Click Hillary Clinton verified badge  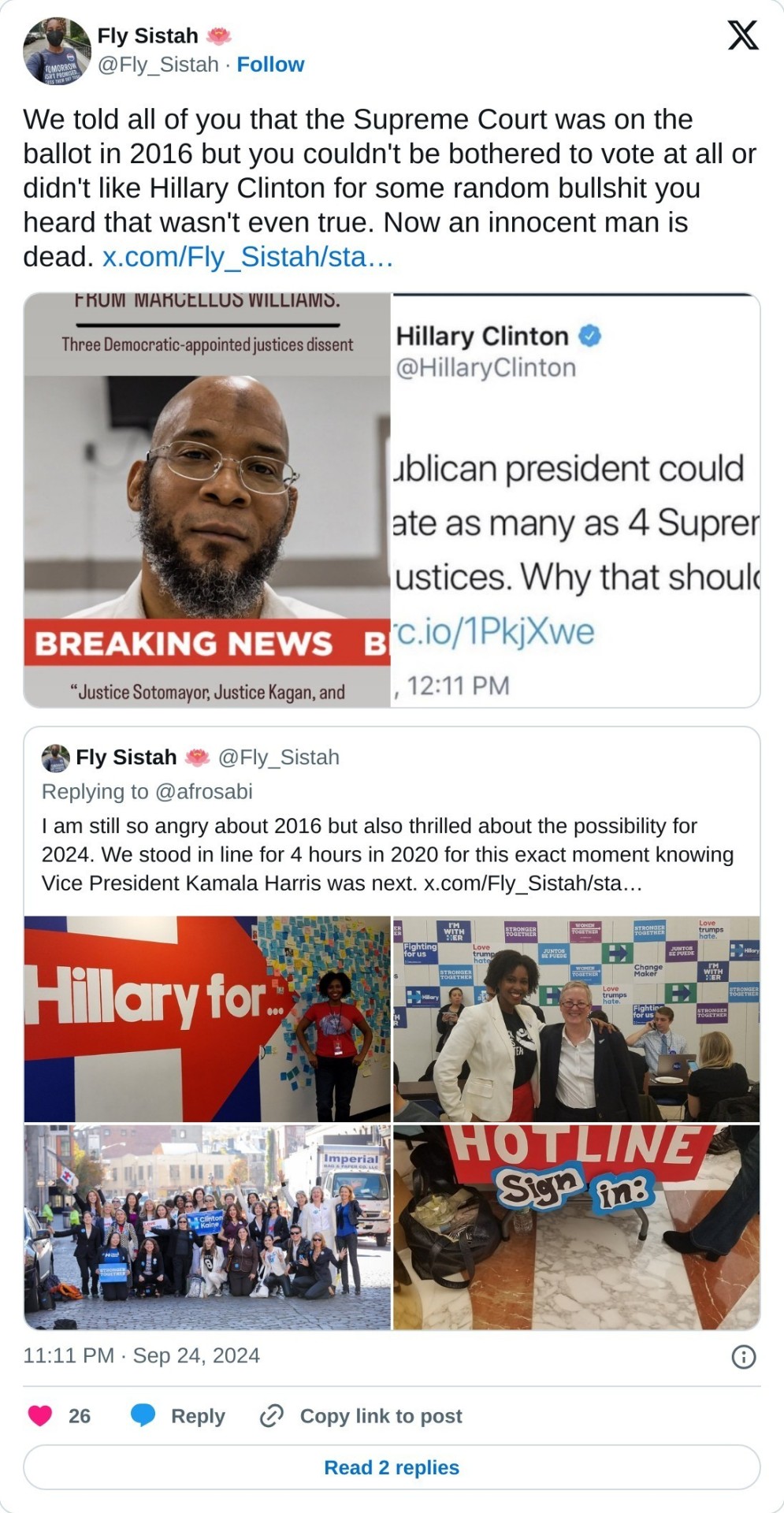tap(590, 336)
